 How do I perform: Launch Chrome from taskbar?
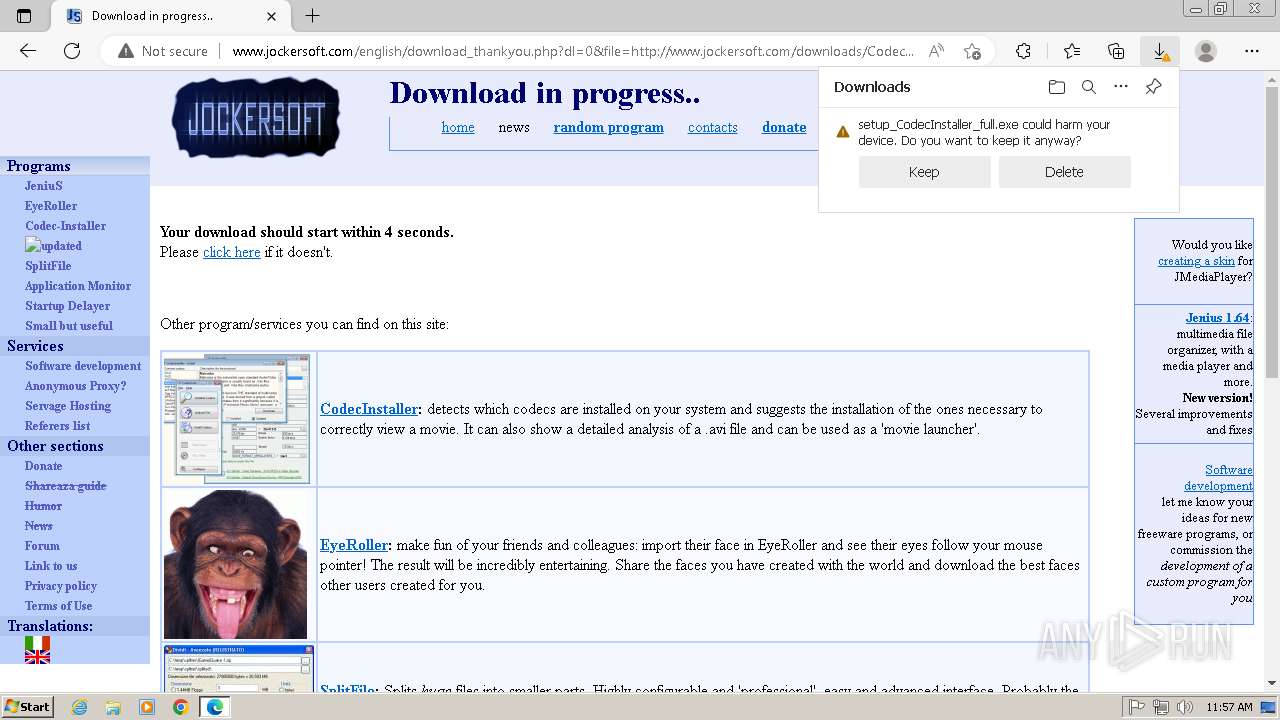(x=180, y=707)
